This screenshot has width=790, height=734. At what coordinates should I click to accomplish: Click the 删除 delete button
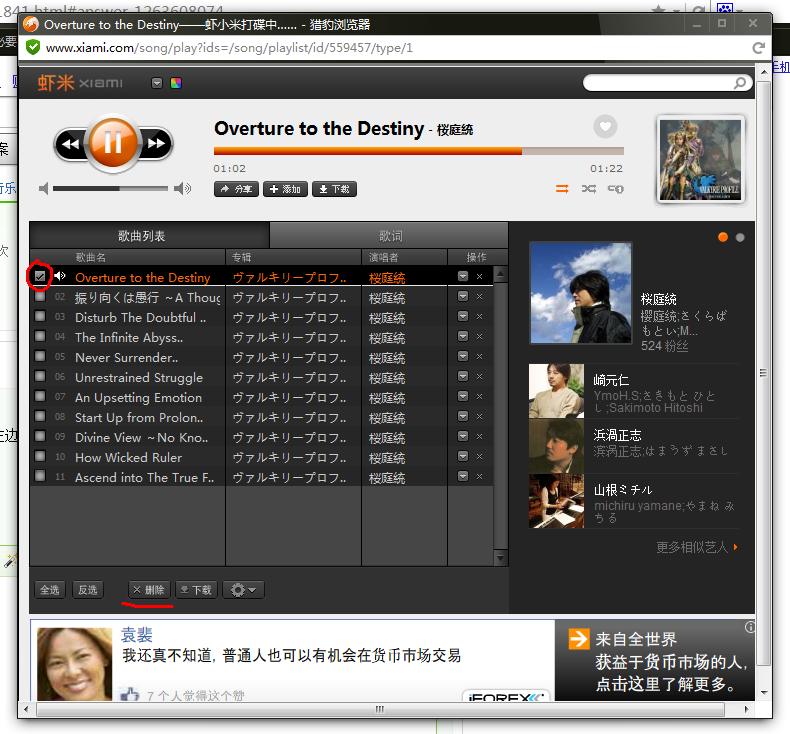pos(150,590)
